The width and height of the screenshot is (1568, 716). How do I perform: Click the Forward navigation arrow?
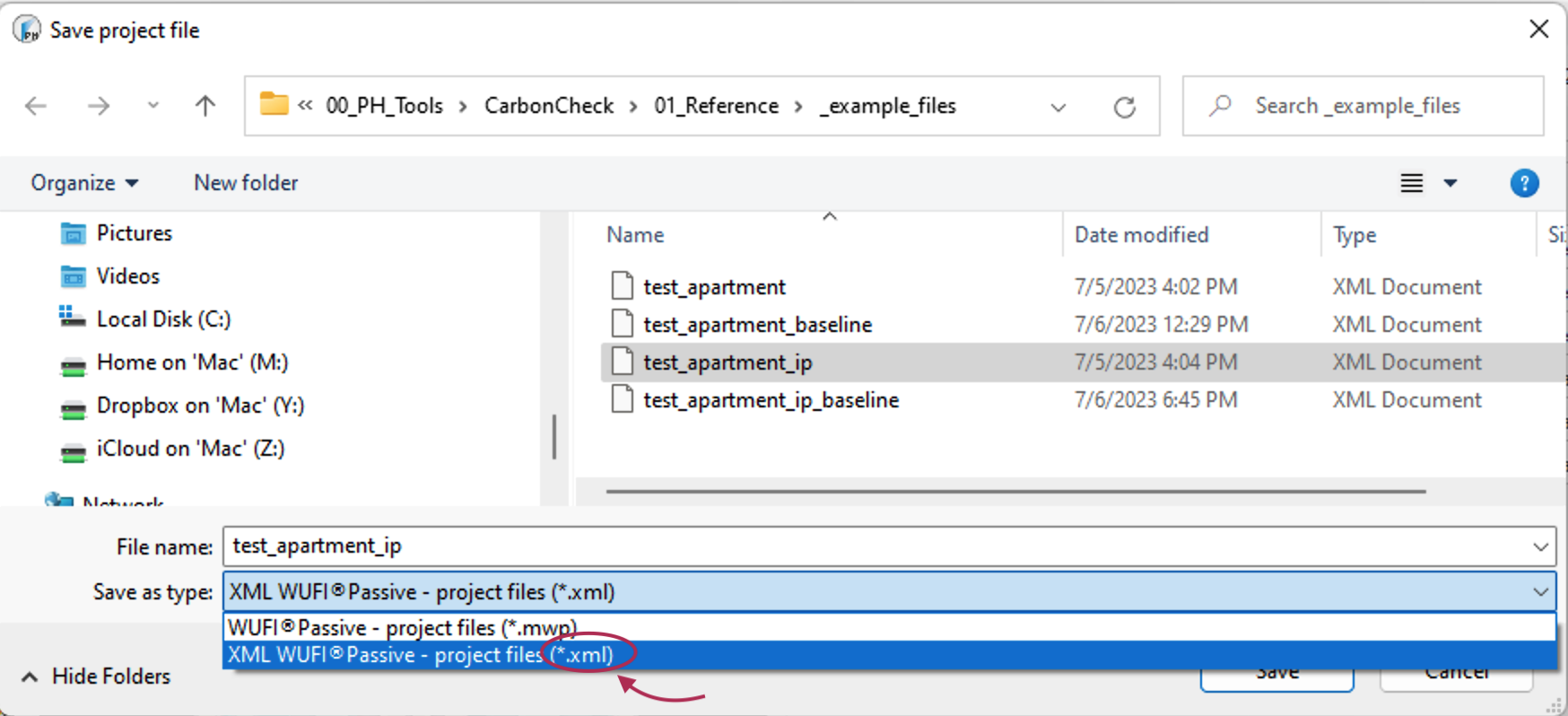tap(99, 106)
